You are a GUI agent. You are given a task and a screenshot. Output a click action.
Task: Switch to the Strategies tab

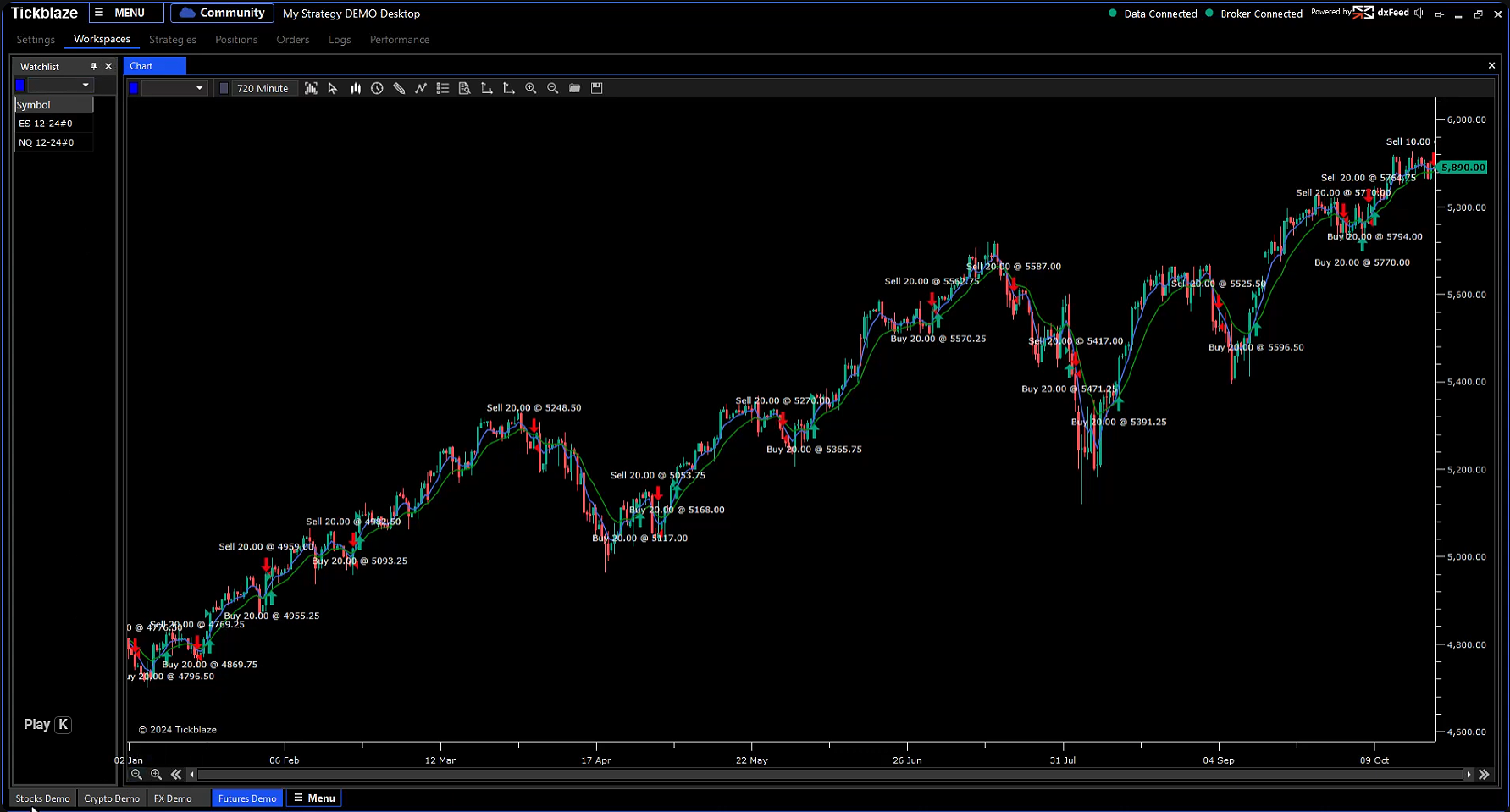[173, 40]
